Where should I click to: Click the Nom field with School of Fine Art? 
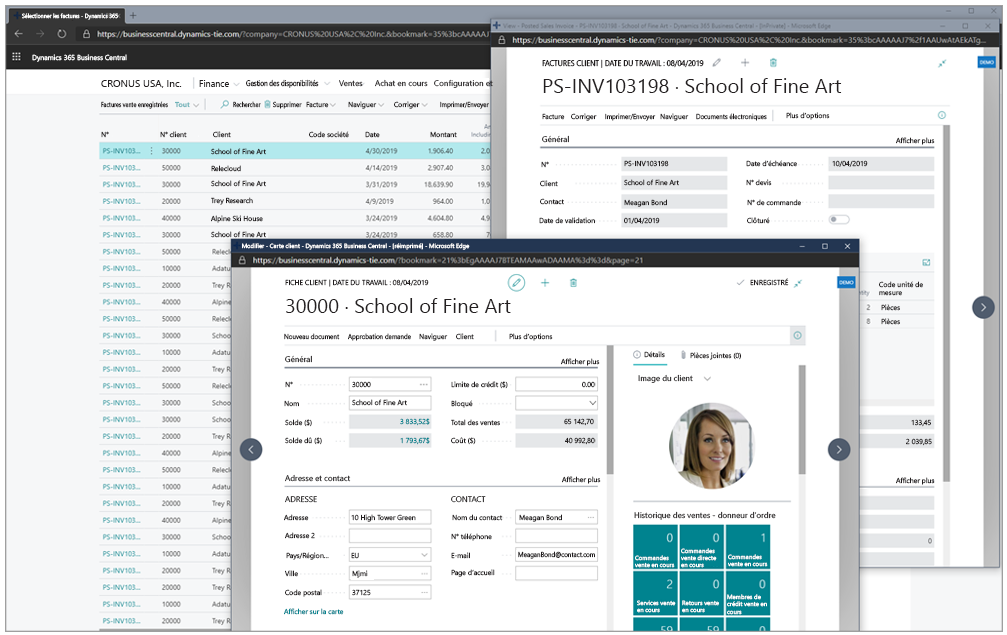(390, 403)
